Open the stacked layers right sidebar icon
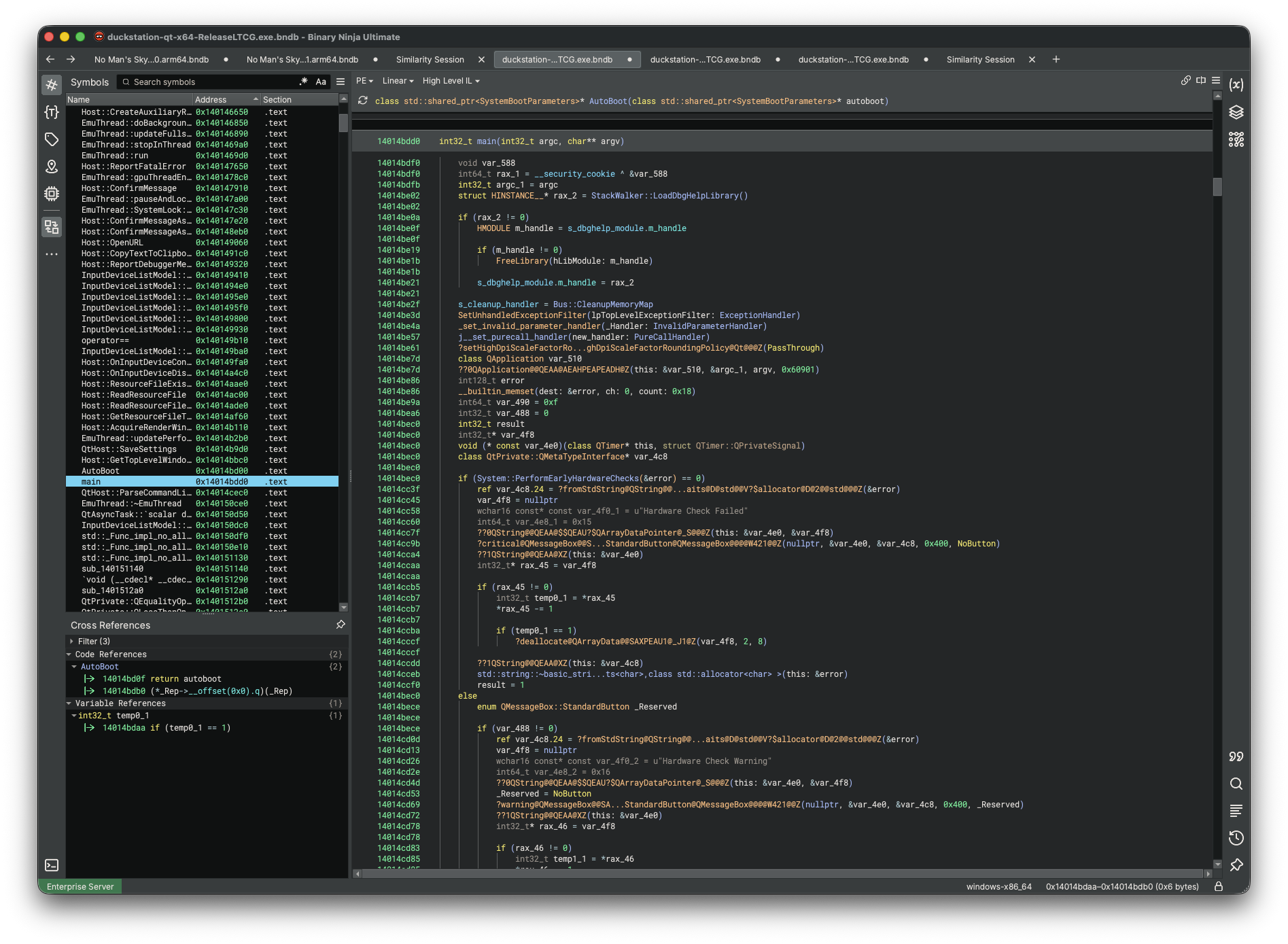1288x944 pixels. pos(1236,112)
